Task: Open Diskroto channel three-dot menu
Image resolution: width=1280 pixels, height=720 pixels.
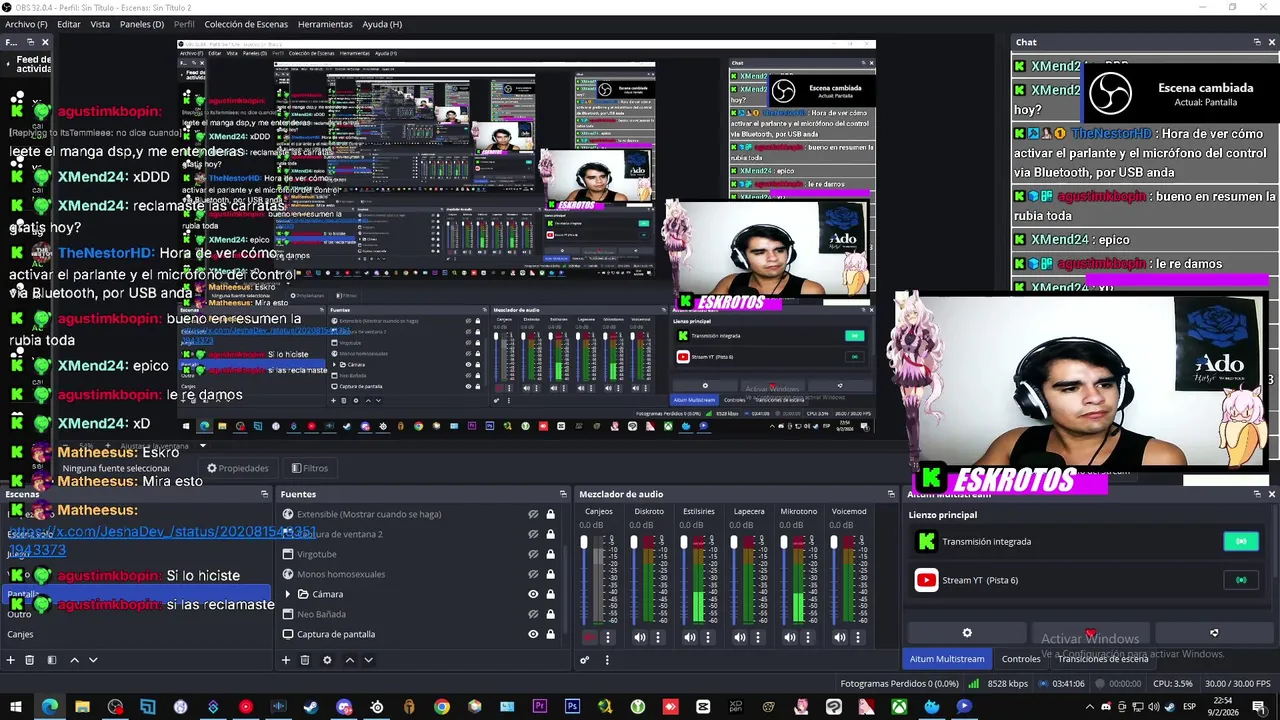Action: point(657,637)
